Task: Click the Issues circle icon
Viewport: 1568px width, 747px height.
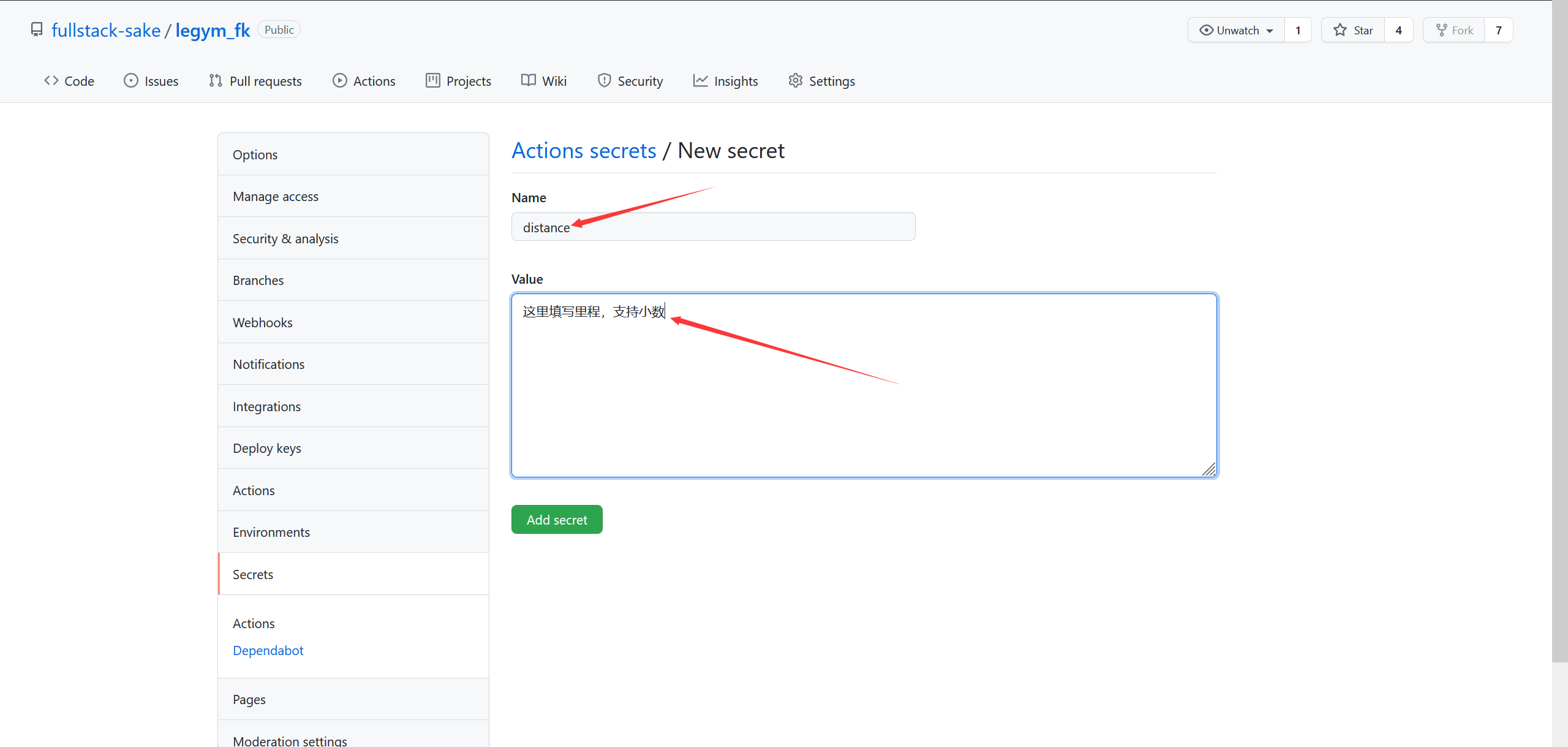Action: [130, 81]
